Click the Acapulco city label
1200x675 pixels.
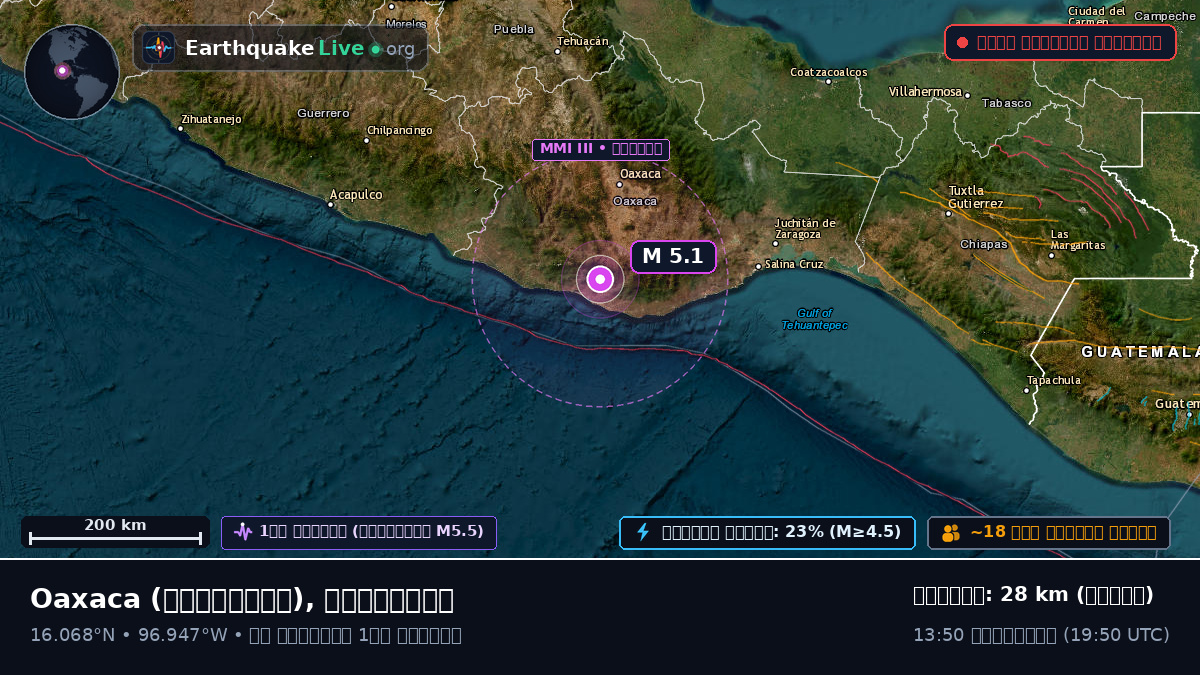pyautogui.click(x=356, y=195)
